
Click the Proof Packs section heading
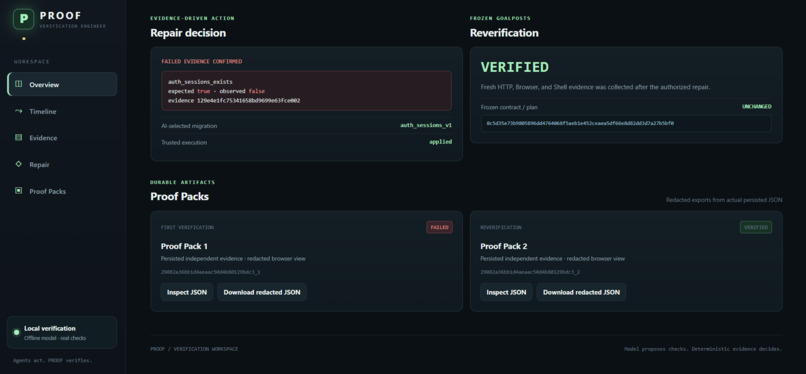coord(179,197)
